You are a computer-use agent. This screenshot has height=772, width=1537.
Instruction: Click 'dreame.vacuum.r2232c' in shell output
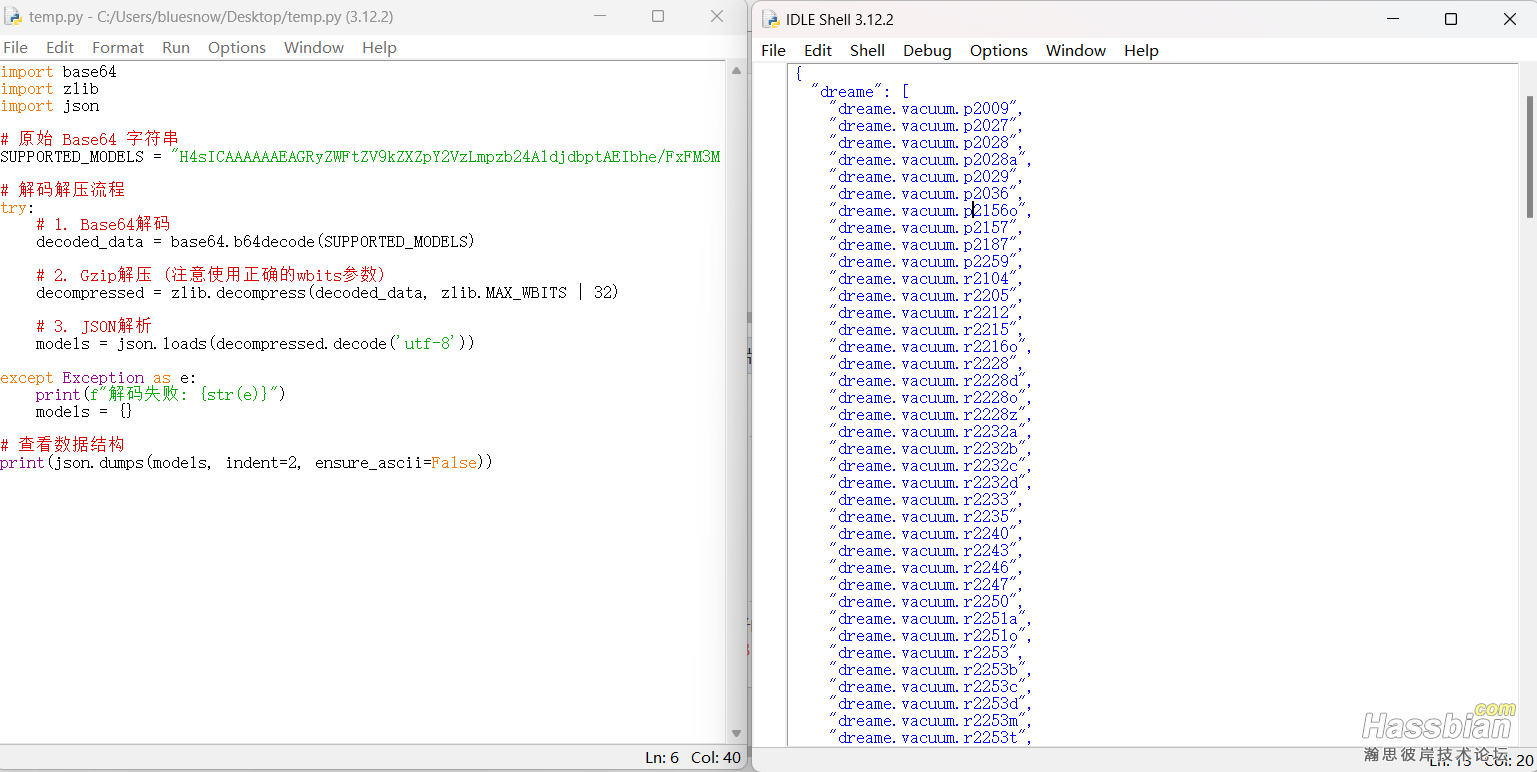coord(930,466)
